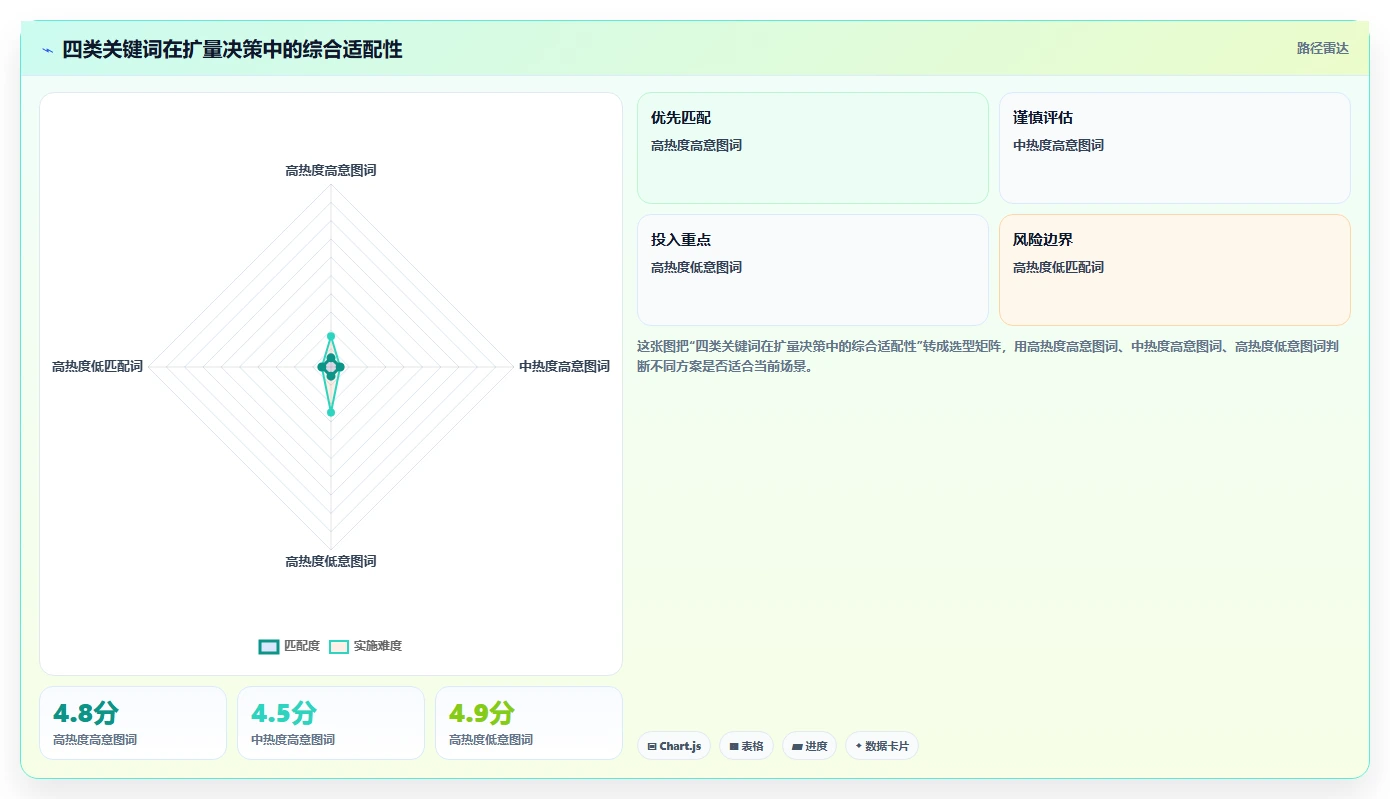Click 高热度低匹配词 text in 风险边界 card
Screen dimensions: 1390x799
tap(1058, 267)
